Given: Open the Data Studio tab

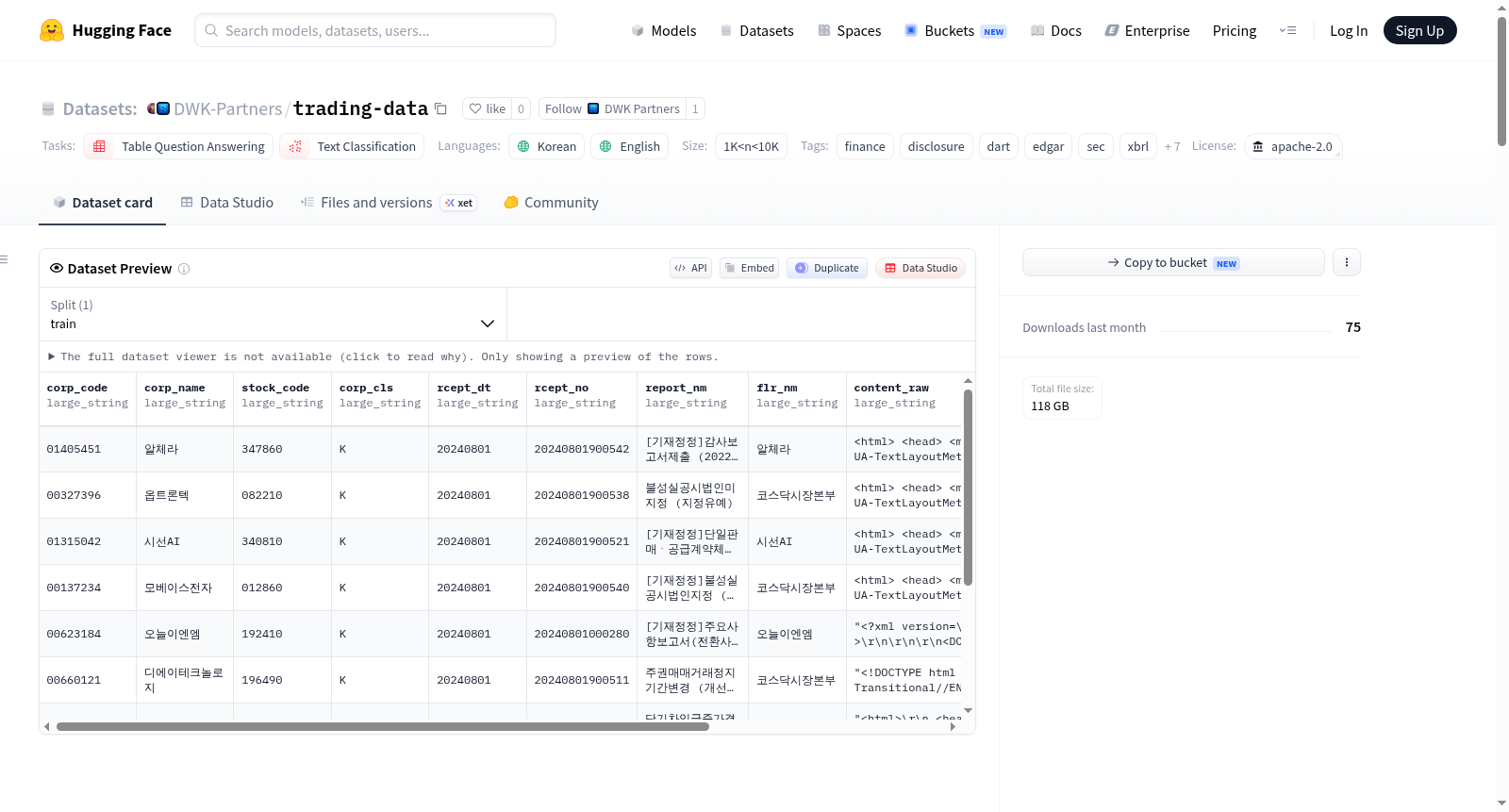Looking at the screenshot, I should click(227, 203).
